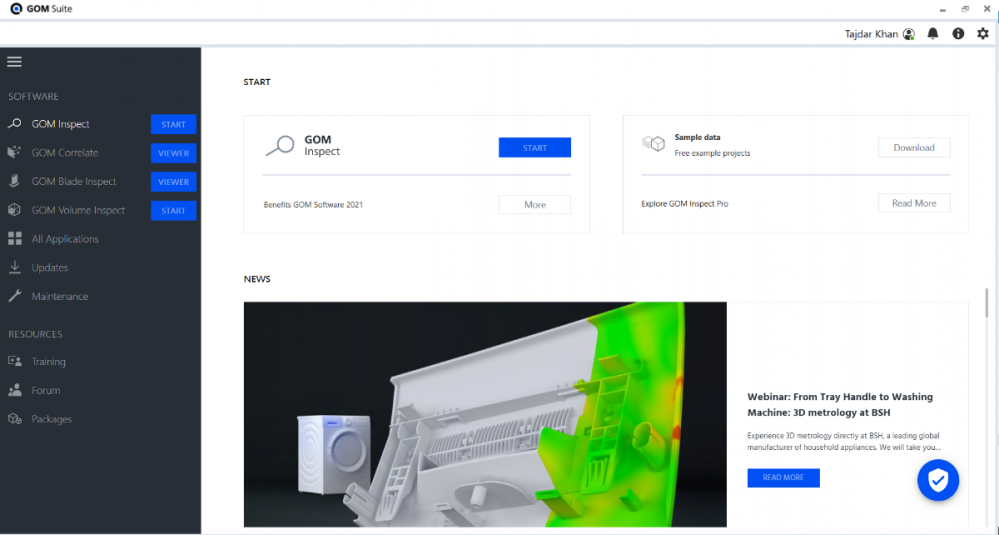Open Training resources
This screenshot has height=535, width=999.
click(48, 362)
